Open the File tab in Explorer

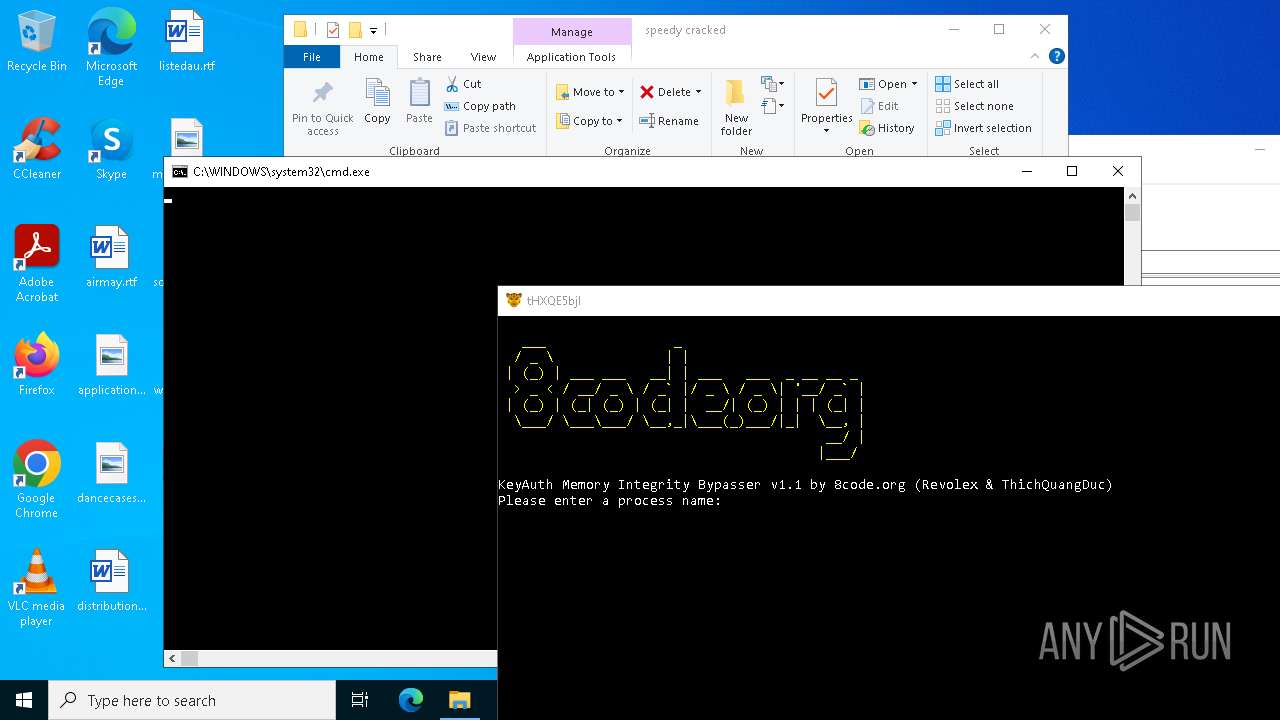pyautogui.click(x=312, y=57)
